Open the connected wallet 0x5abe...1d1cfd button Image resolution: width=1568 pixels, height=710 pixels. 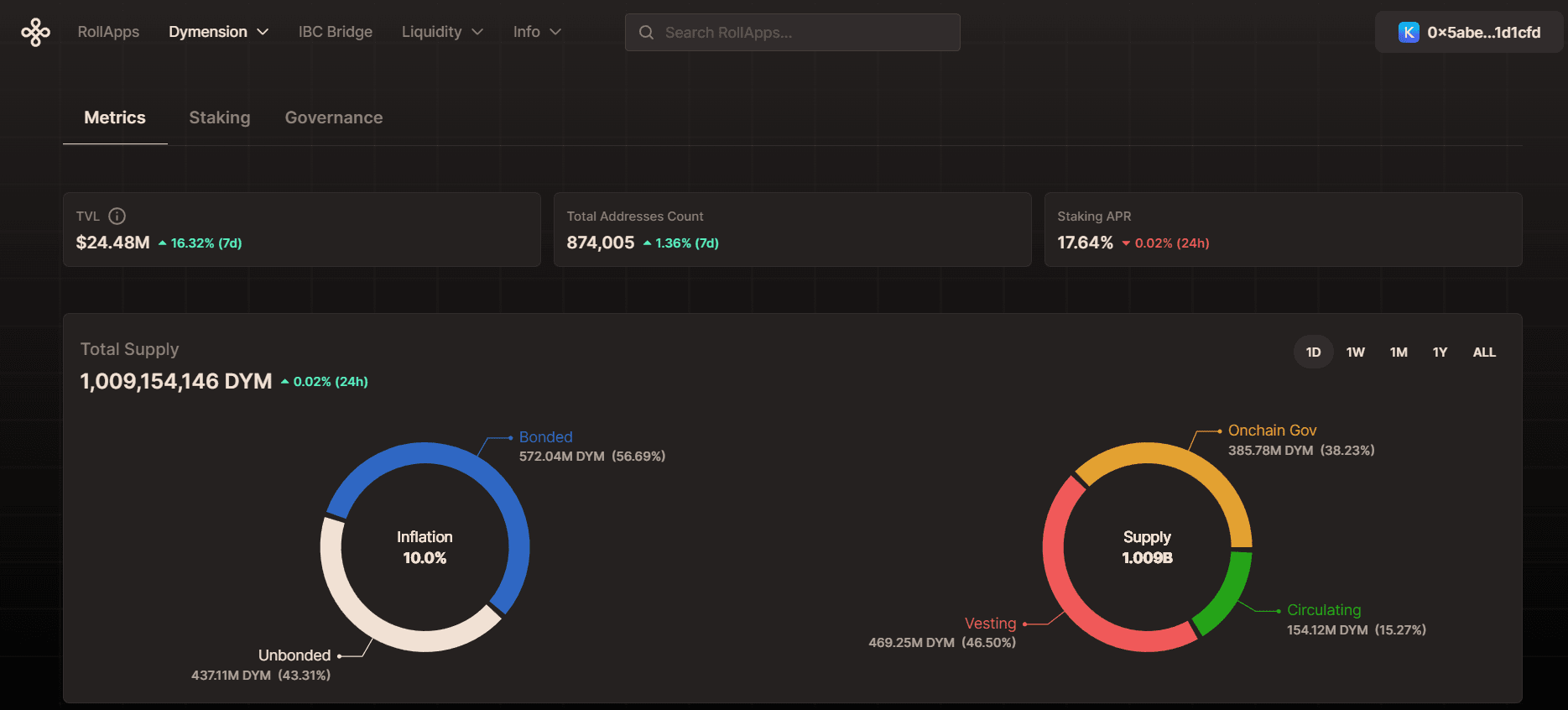[1469, 33]
